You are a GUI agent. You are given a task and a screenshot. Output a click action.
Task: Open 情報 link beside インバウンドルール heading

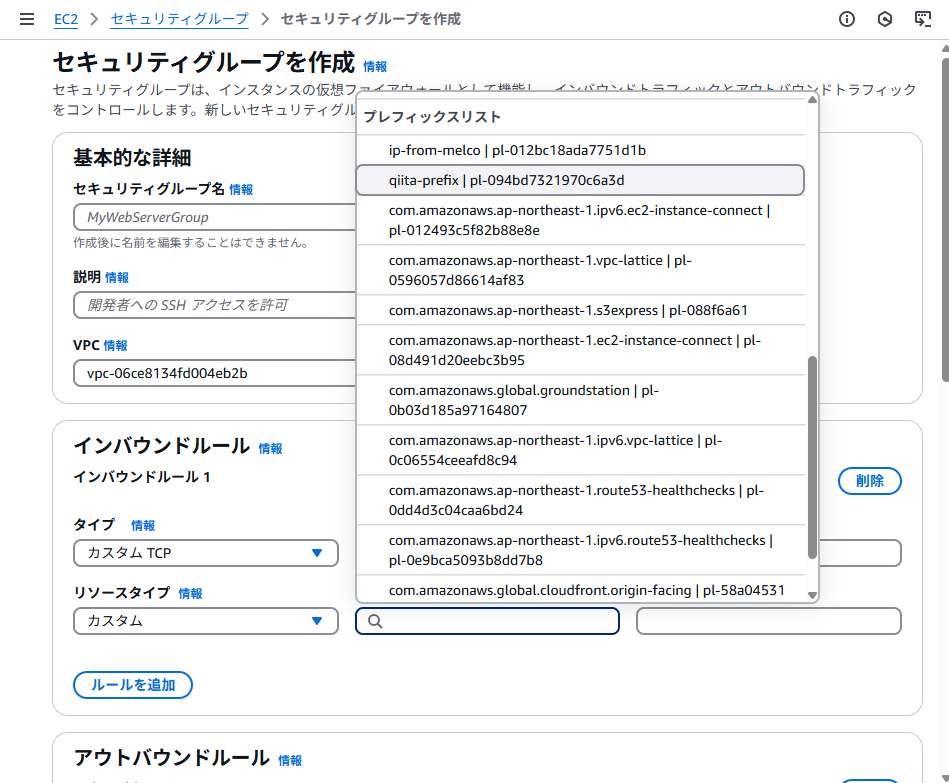click(x=270, y=448)
